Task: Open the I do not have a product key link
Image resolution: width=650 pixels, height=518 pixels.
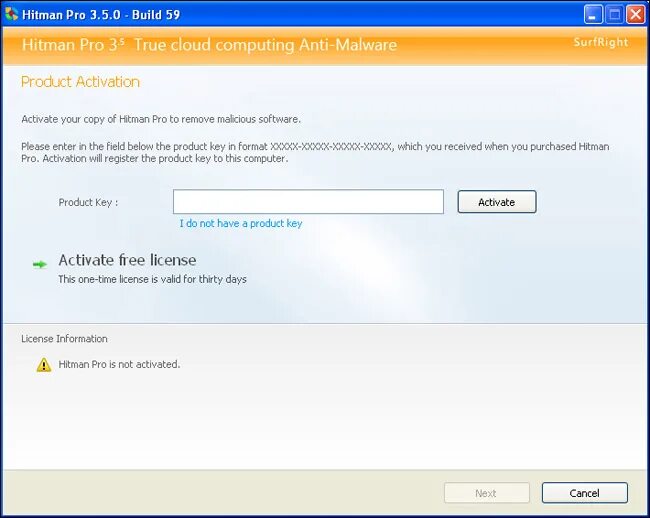Action: coord(241,223)
